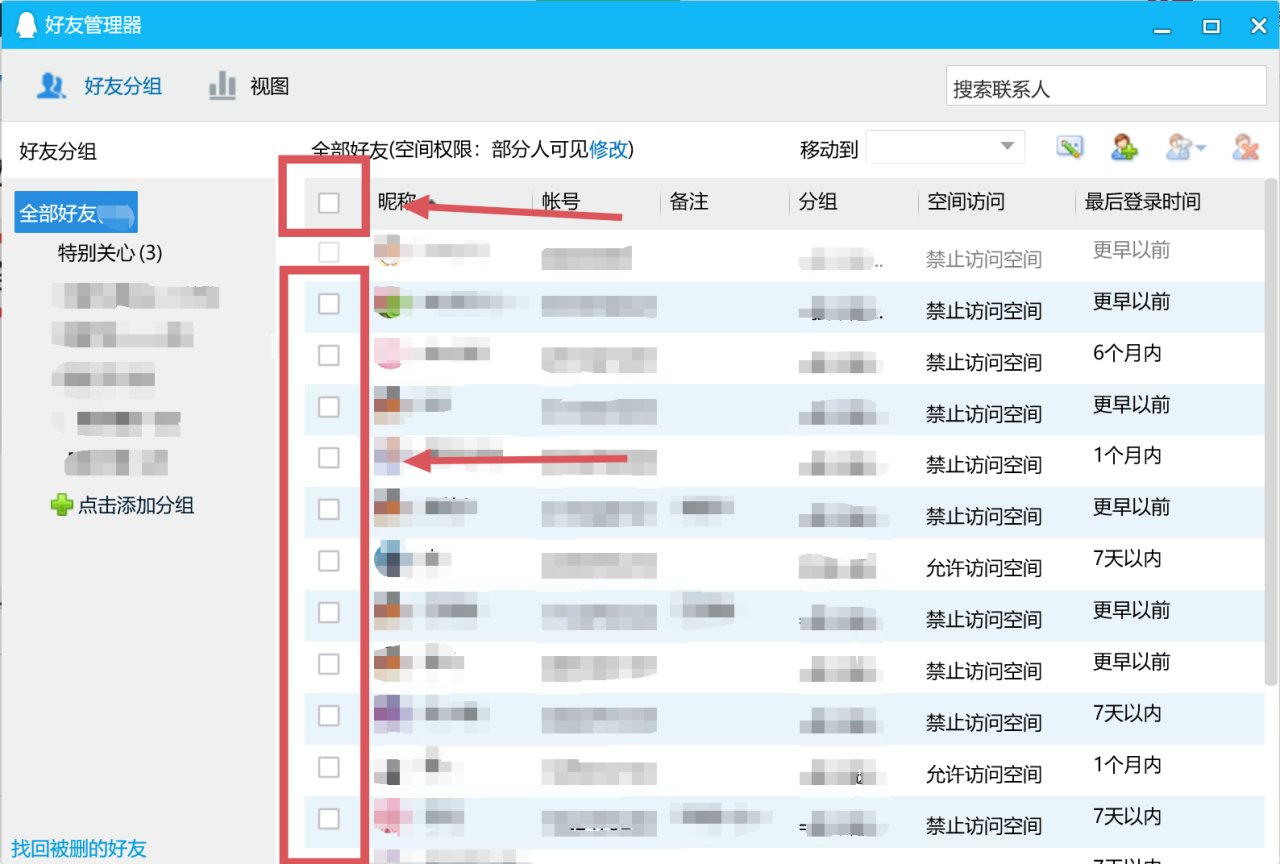Check the select-all checkbox in header row

coord(330,201)
